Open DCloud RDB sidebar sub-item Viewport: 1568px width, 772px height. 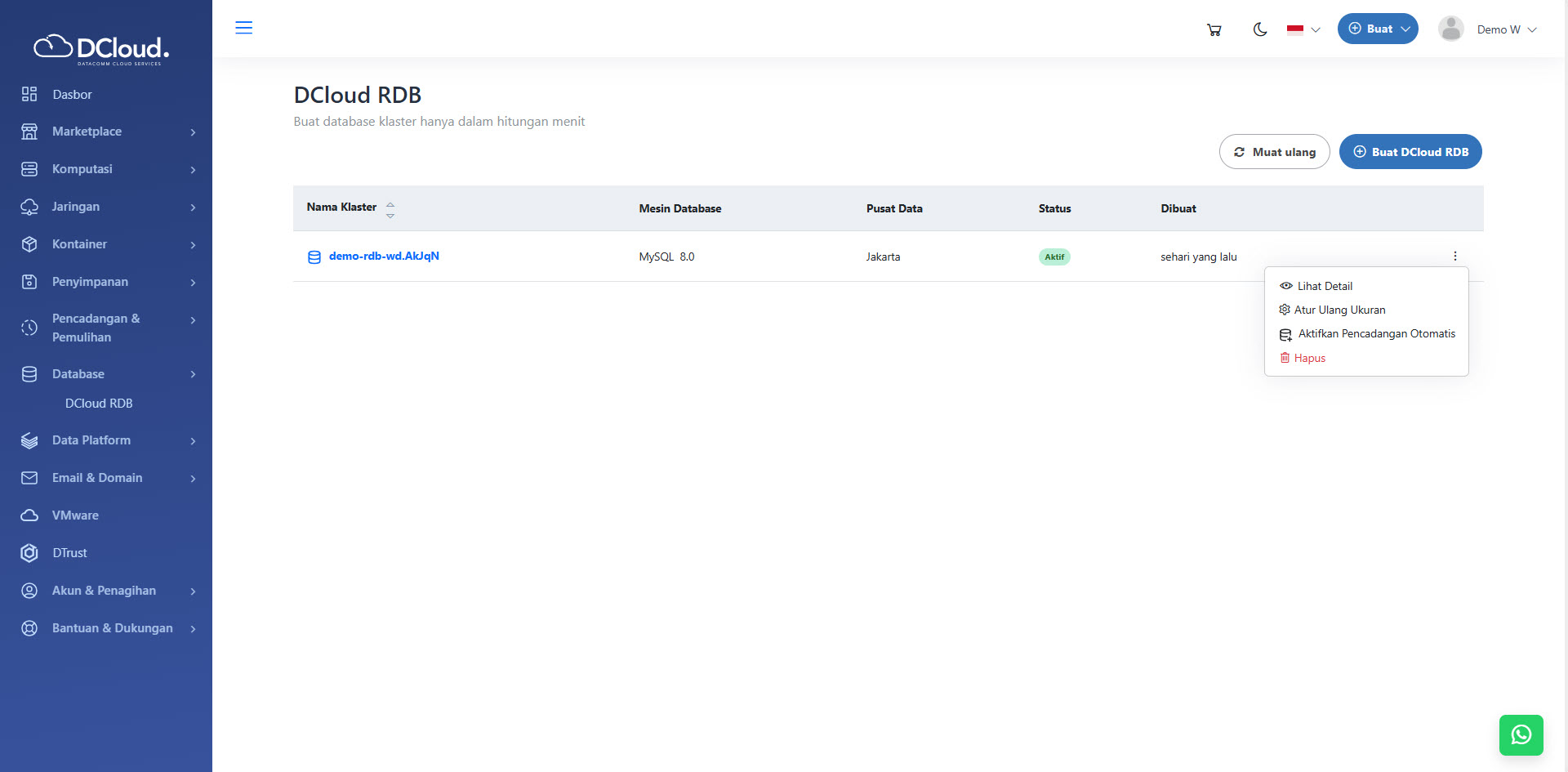[99, 404]
